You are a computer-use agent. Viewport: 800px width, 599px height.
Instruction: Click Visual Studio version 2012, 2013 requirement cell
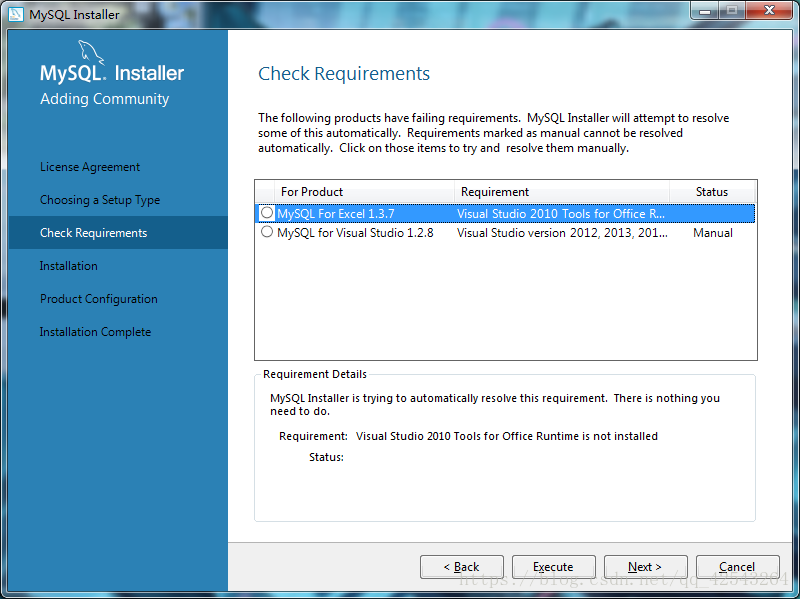[562, 233]
